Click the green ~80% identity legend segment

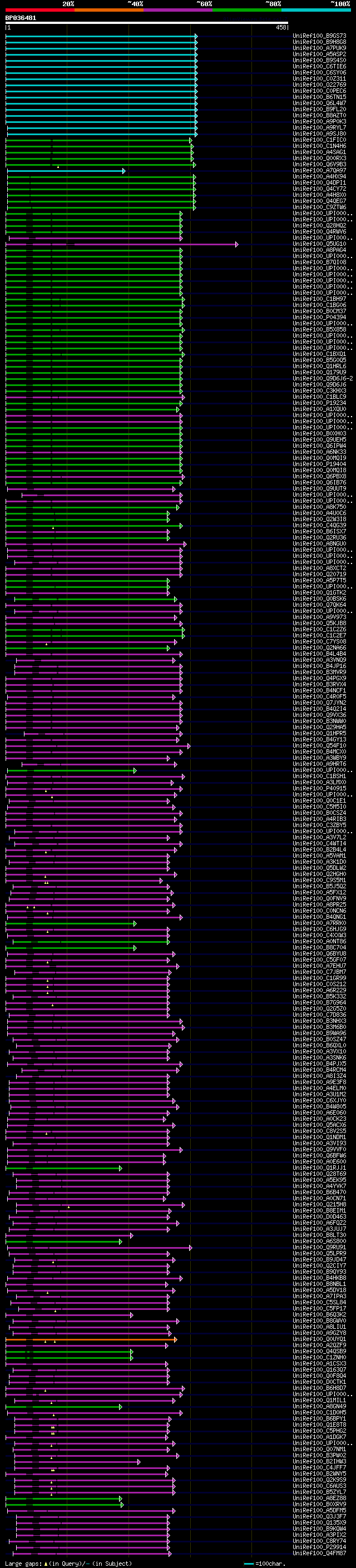click(247, 10)
